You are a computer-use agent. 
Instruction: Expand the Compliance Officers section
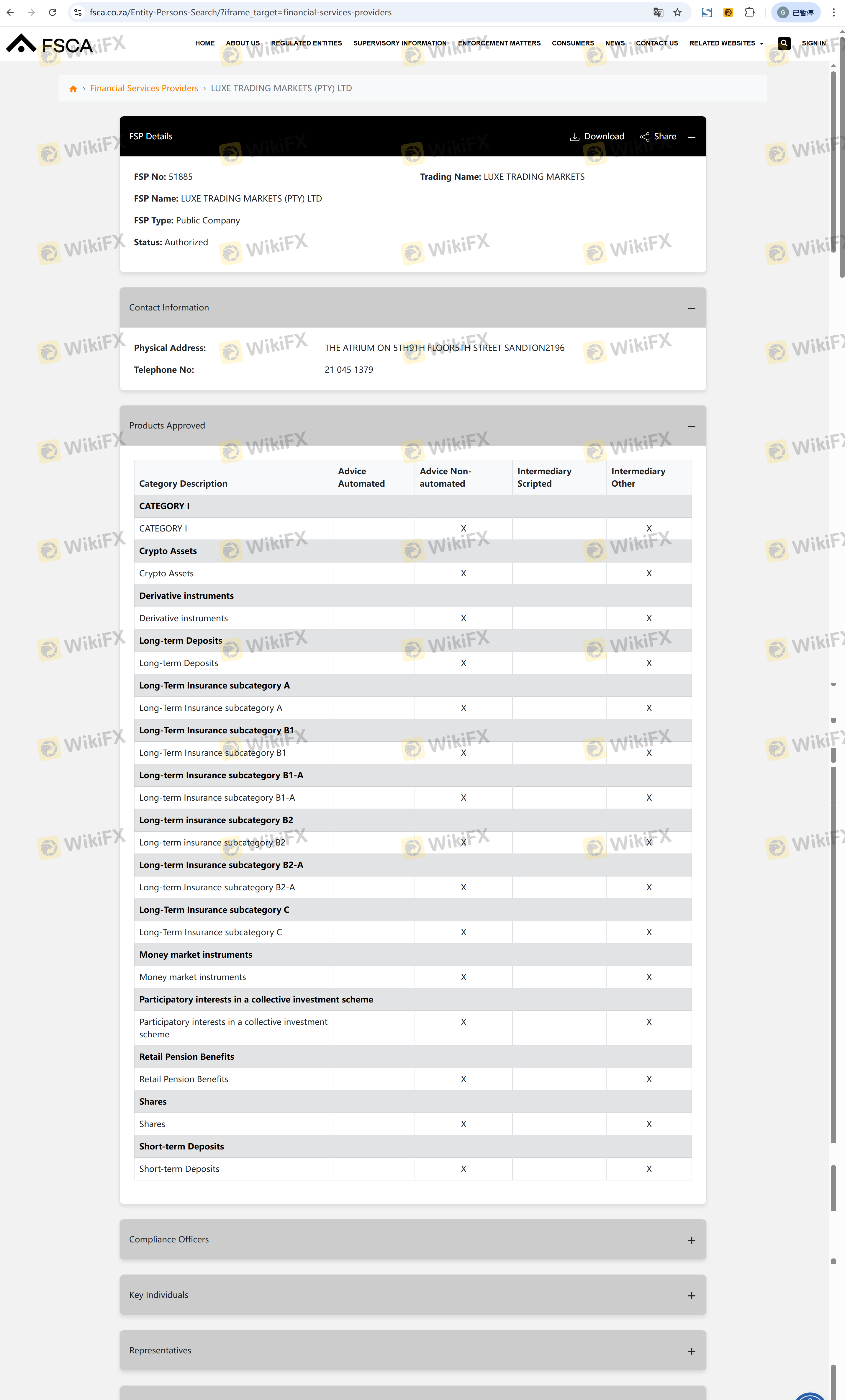(692, 1240)
